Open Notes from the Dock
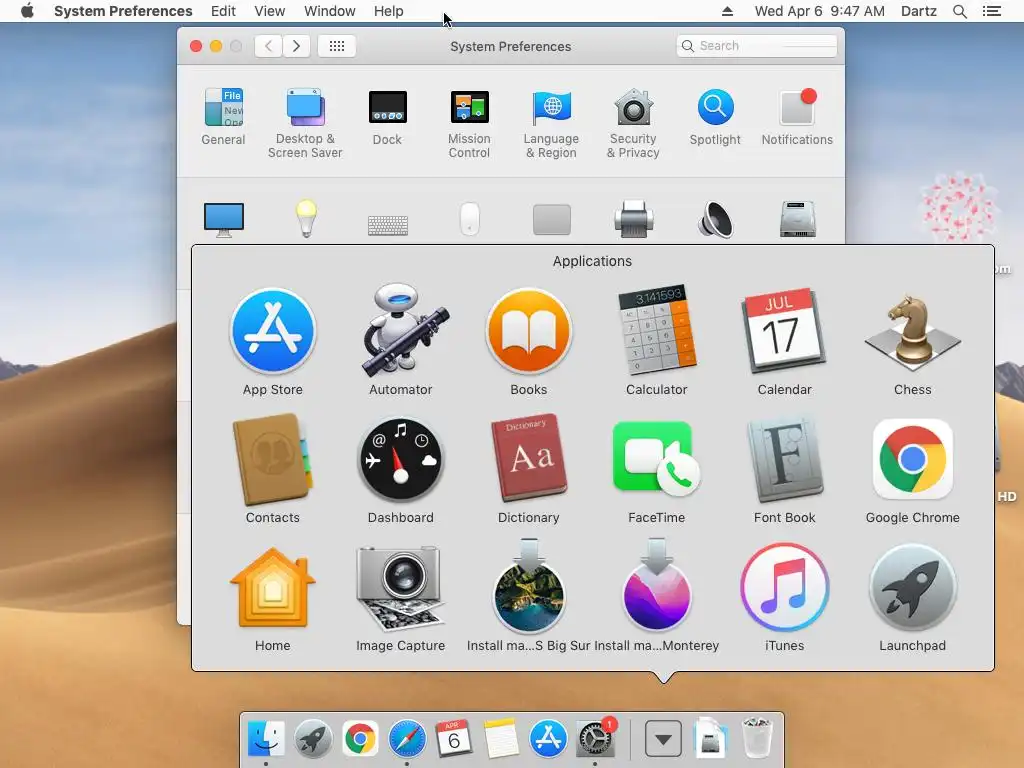Screen dimensions: 1024x768 click(501, 739)
